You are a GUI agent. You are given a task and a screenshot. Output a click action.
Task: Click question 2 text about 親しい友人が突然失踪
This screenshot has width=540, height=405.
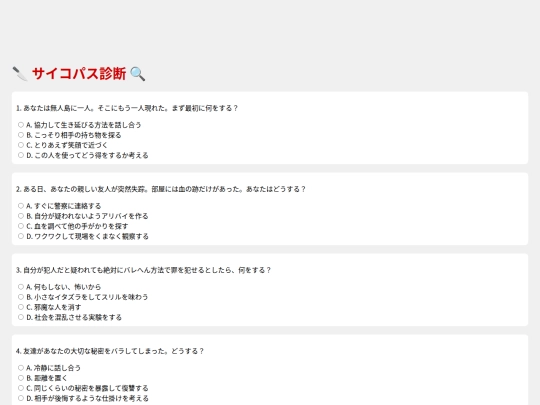[x=161, y=189]
